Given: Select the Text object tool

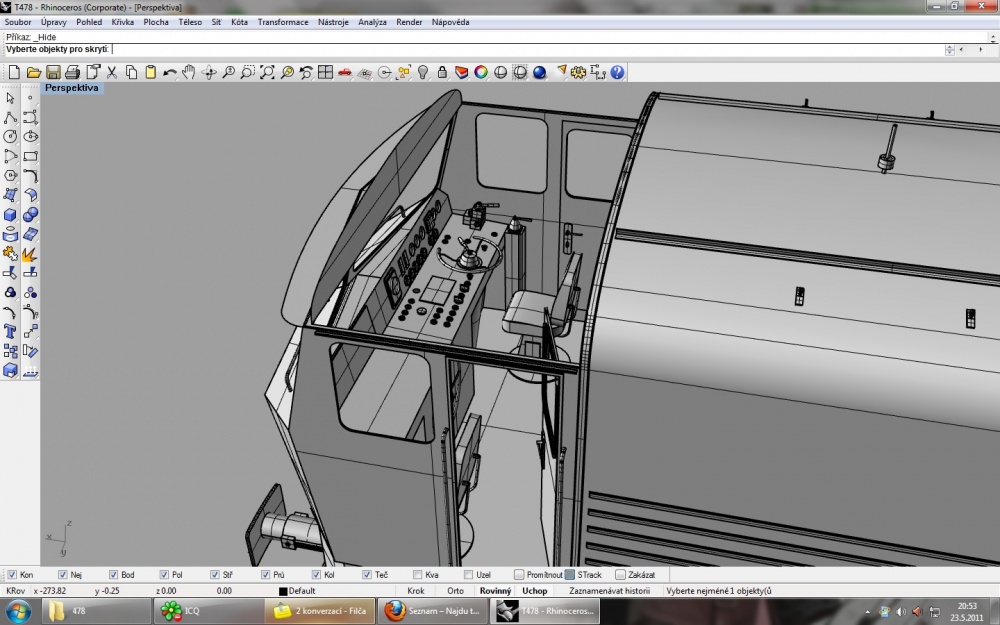Looking at the screenshot, I should coord(10,331).
